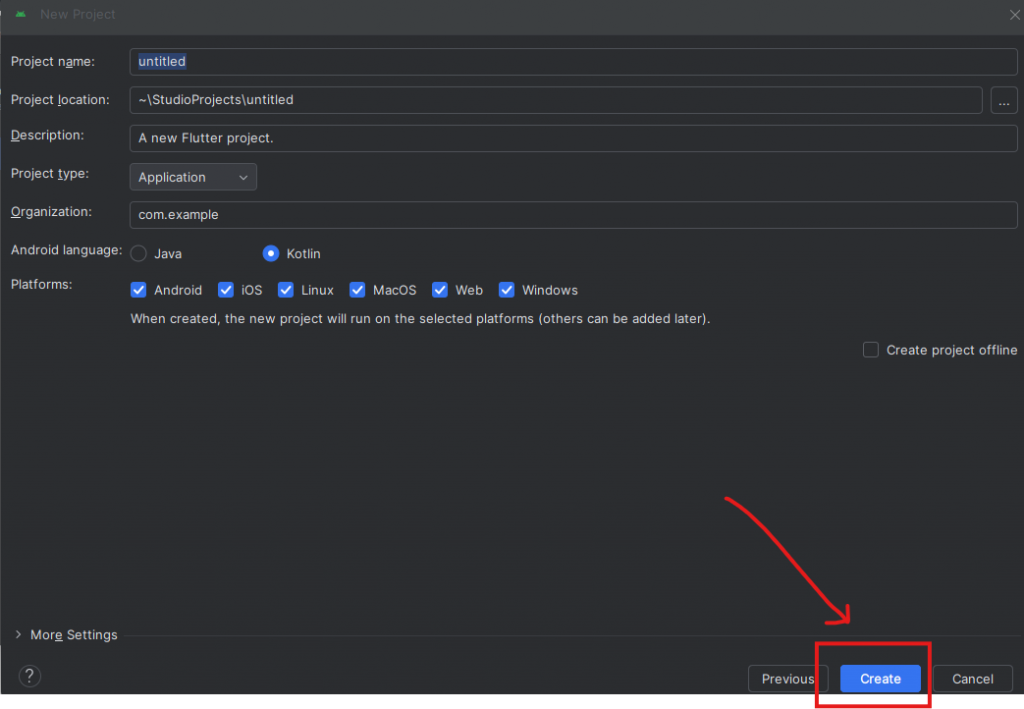Image resolution: width=1024 pixels, height=709 pixels.
Task: Click the browse folder ellipsis button
Action: pos(1004,101)
